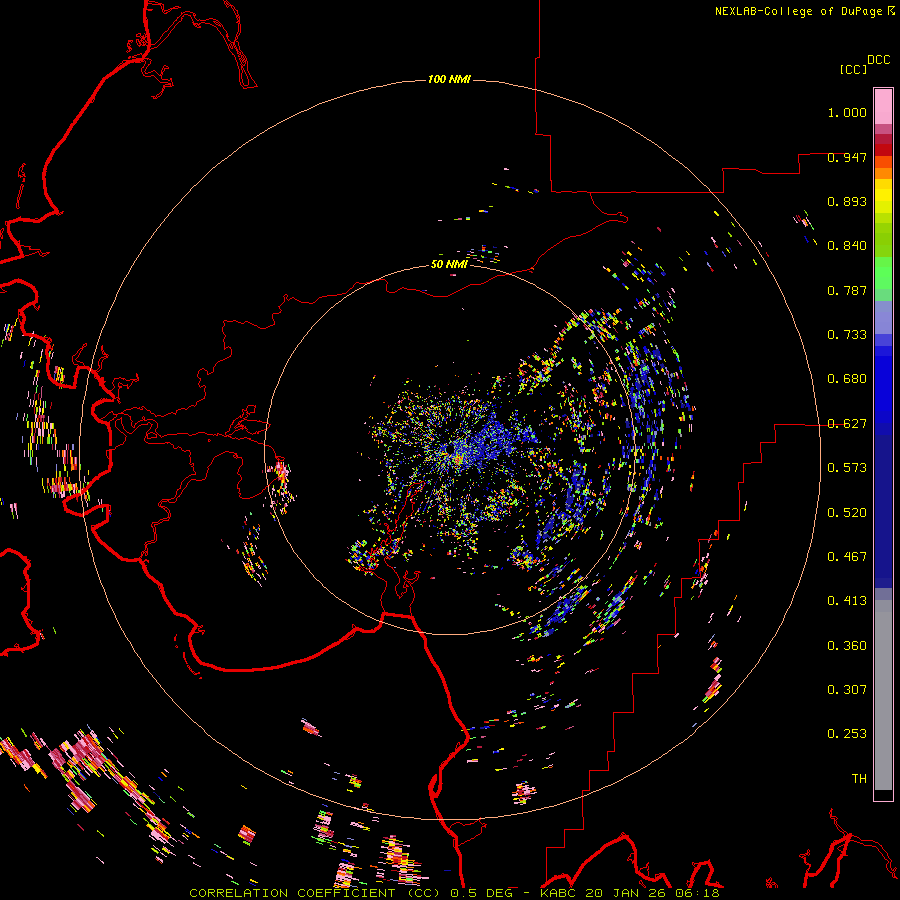Image resolution: width=900 pixels, height=900 pixels.
Task: Click the 0.5 DEG elevation text
Action: (x=482, y=893)
